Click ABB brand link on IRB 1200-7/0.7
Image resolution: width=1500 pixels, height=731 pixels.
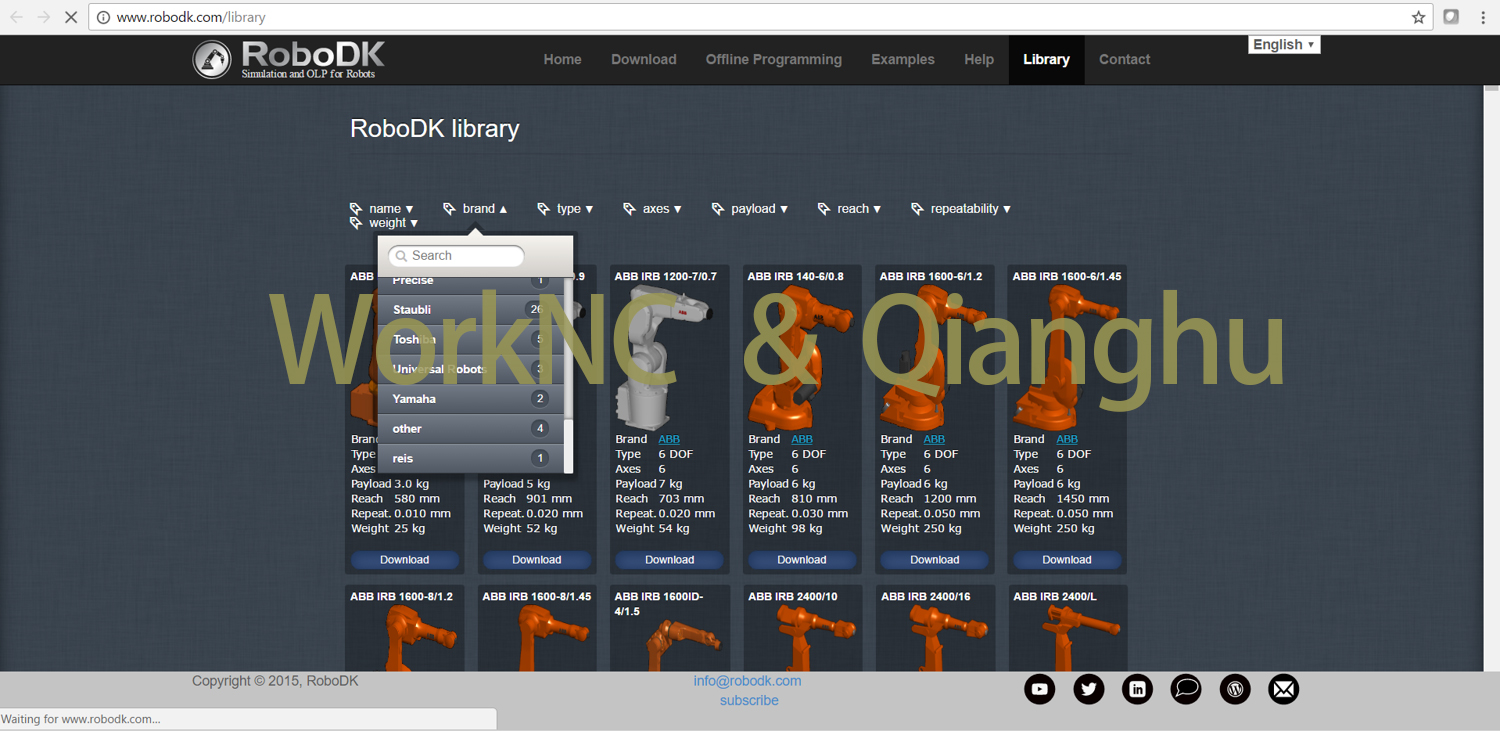(x=669, y=439)
